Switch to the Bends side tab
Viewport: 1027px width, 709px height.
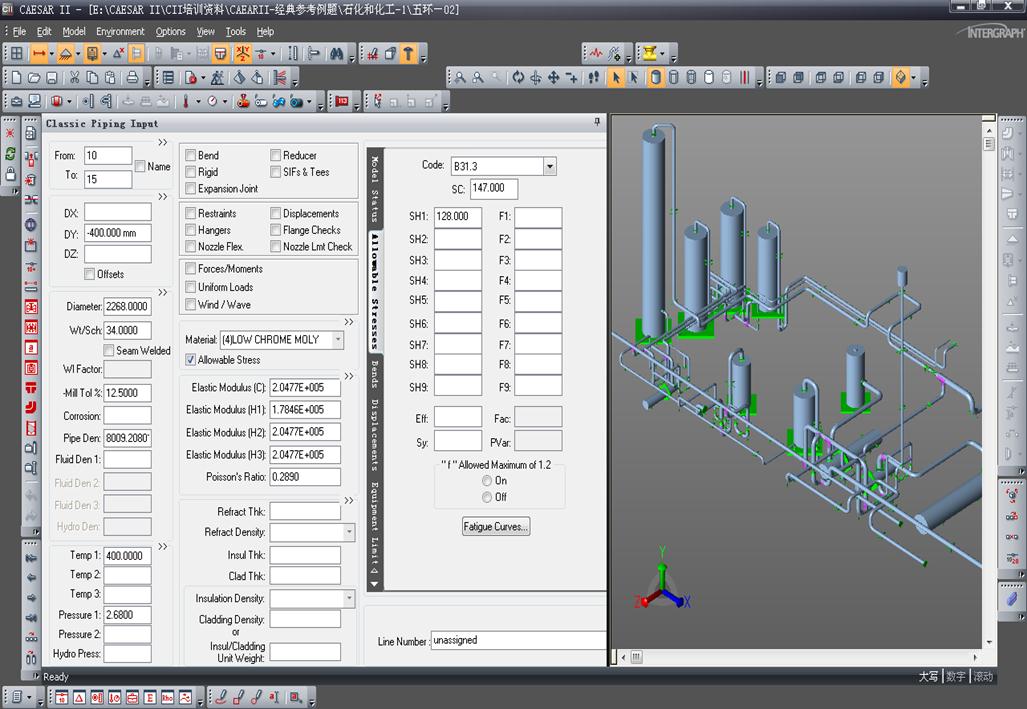tap(375, 373)
